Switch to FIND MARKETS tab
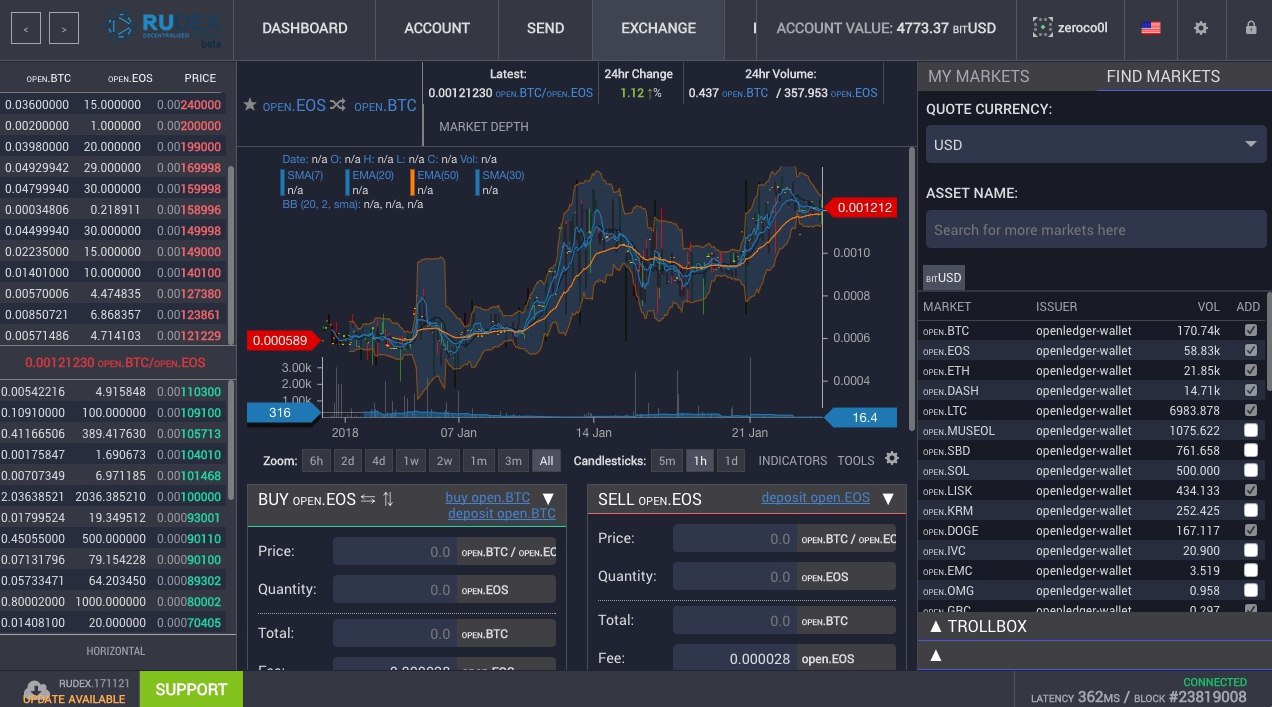Image resolution: width=1272 pixels, height=707 pixels. pyautogui.click(x=1163, y=76)
